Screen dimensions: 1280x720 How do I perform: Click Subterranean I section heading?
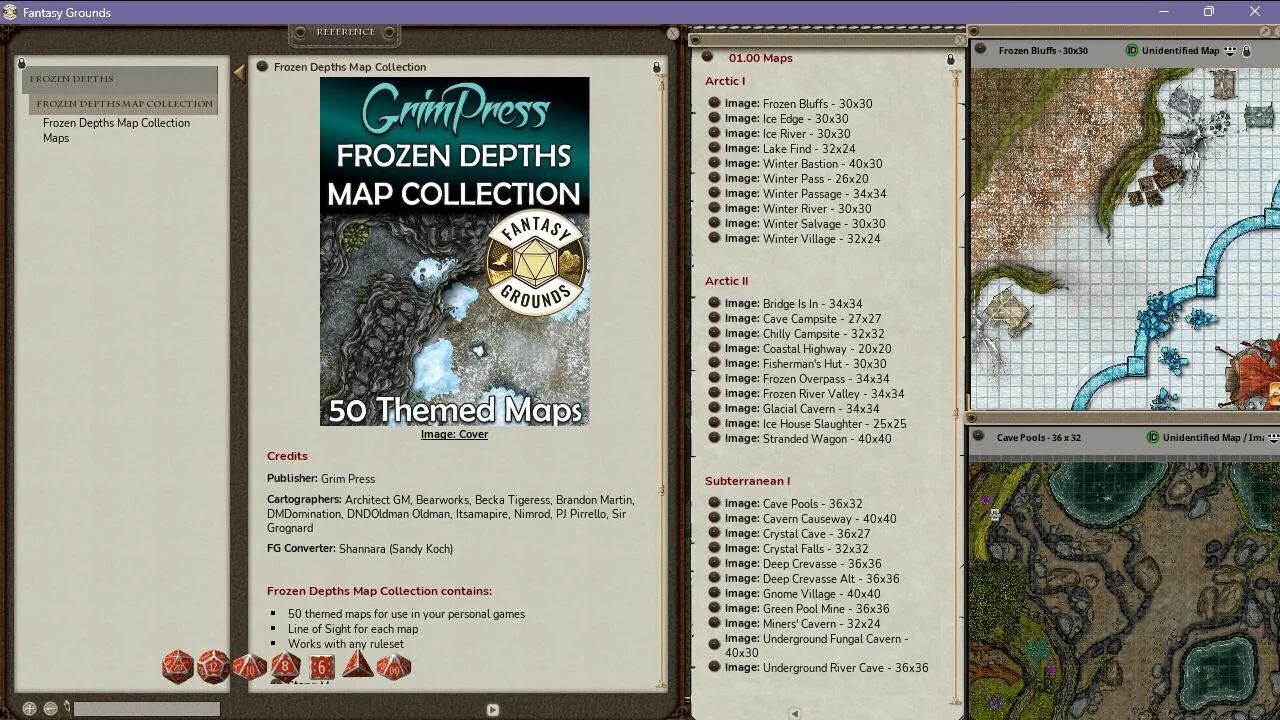tap(747, 481)
